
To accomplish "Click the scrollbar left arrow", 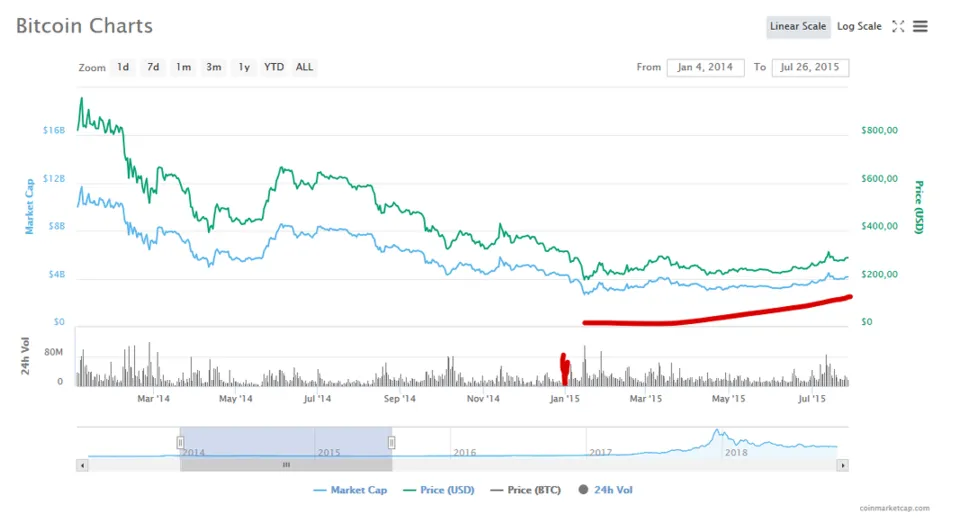I will pyautogui.click(x=82, y=465).
